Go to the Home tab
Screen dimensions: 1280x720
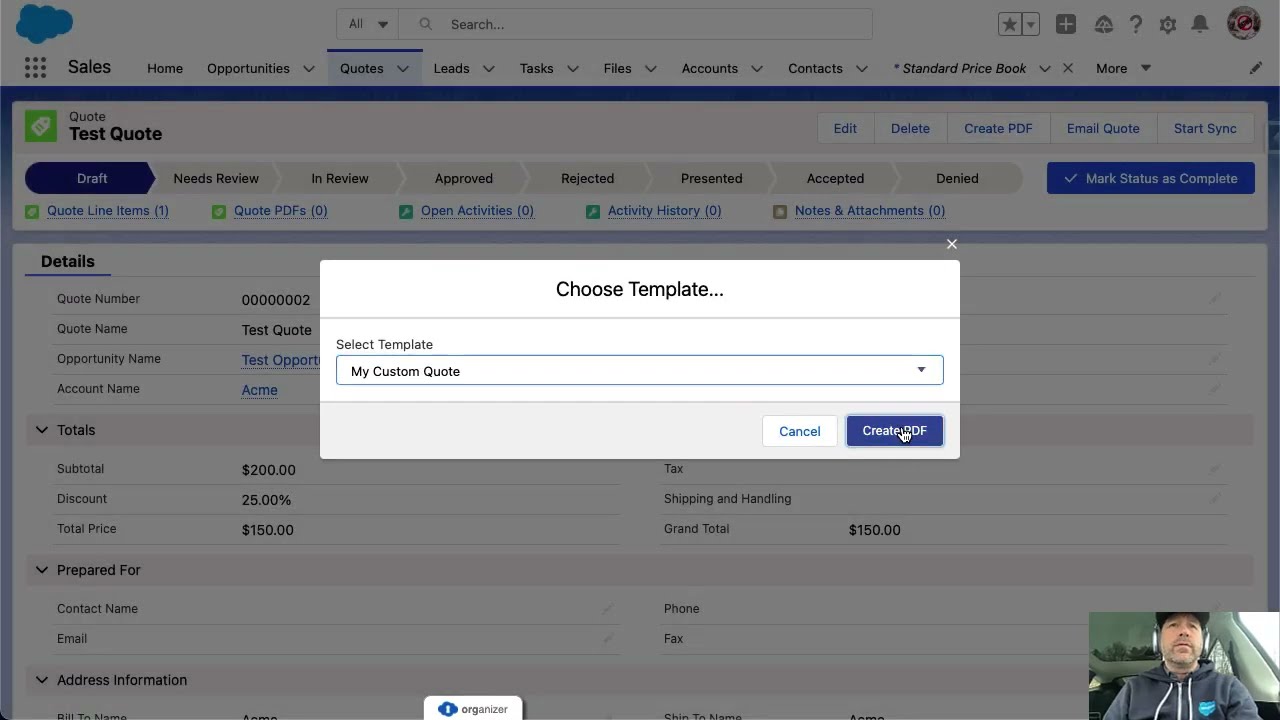coord(165,68)
